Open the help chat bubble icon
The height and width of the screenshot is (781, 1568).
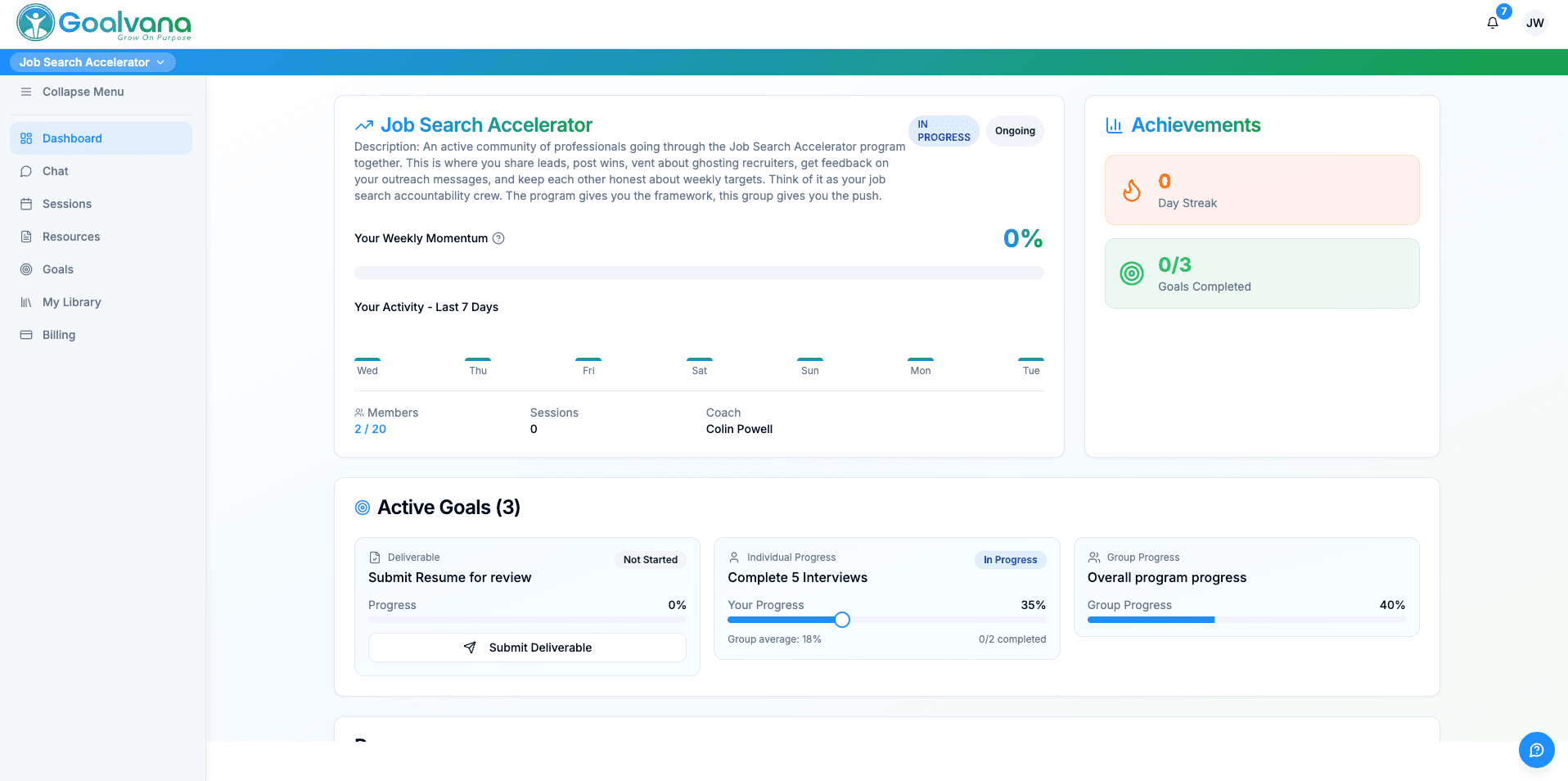click(x=1536, y=750)
